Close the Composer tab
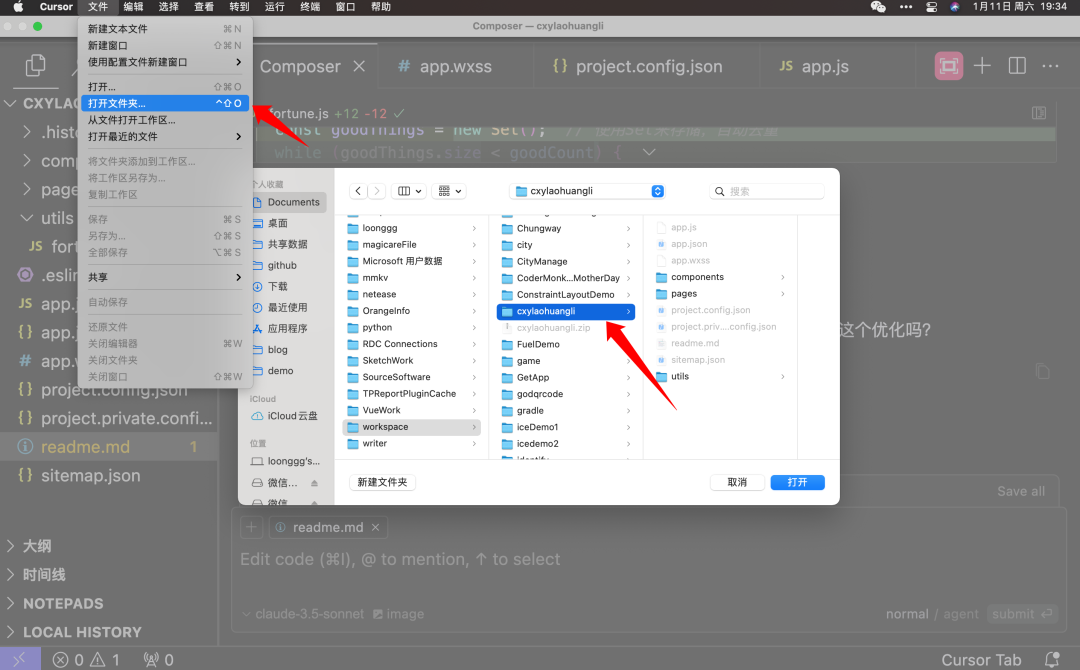Image resolution: width=1080 pixels, height=670 pixels. (x=359, y=66)
